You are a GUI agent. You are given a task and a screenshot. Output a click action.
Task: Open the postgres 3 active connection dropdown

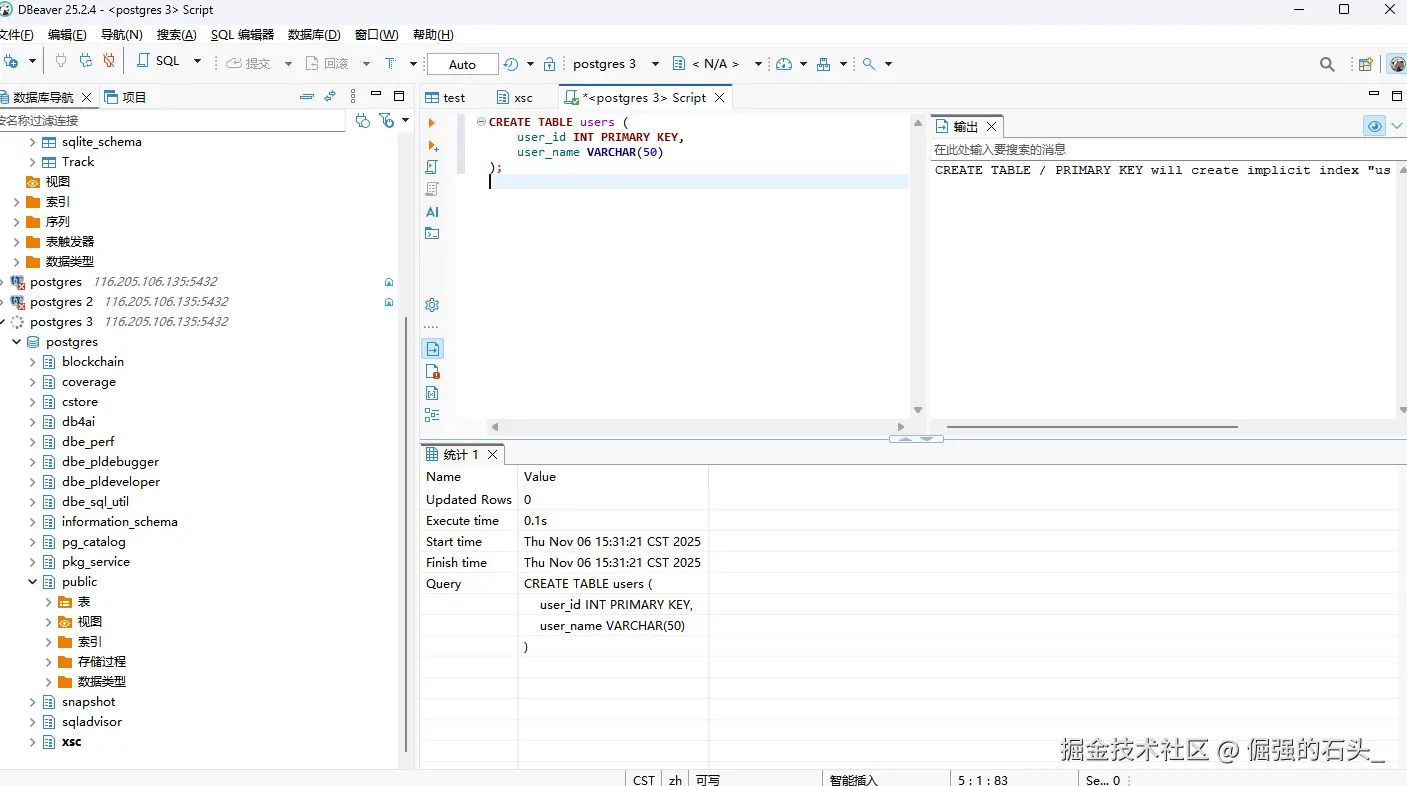tap(614, 64)
